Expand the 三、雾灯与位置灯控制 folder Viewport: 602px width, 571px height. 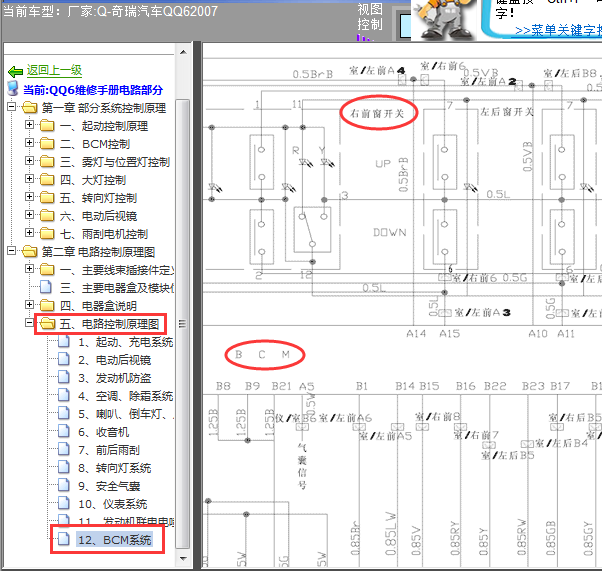30,161
